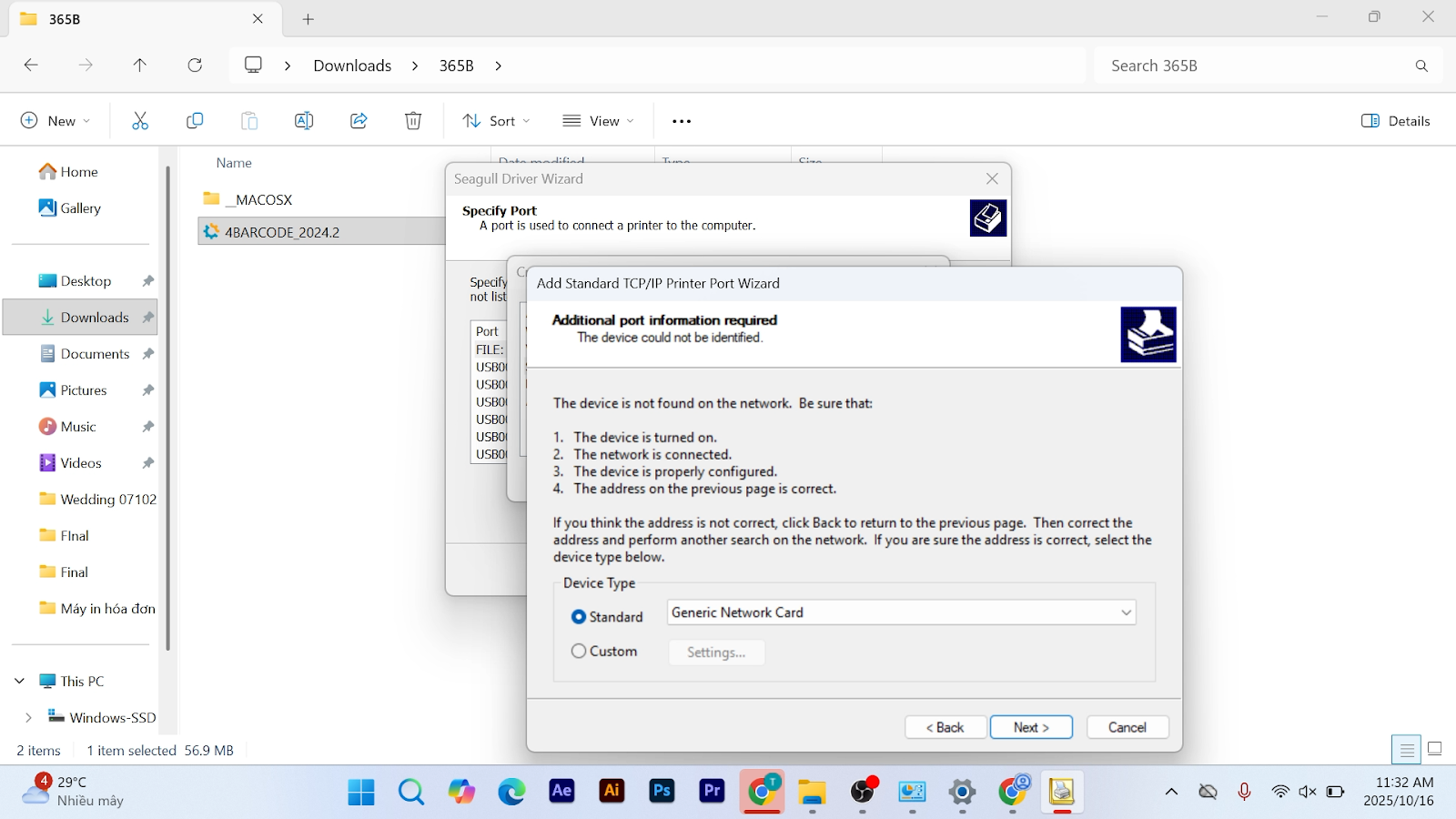The image size is (1456, 819).
Task: Select the Standard device type radio button
Action: [579, 617]
